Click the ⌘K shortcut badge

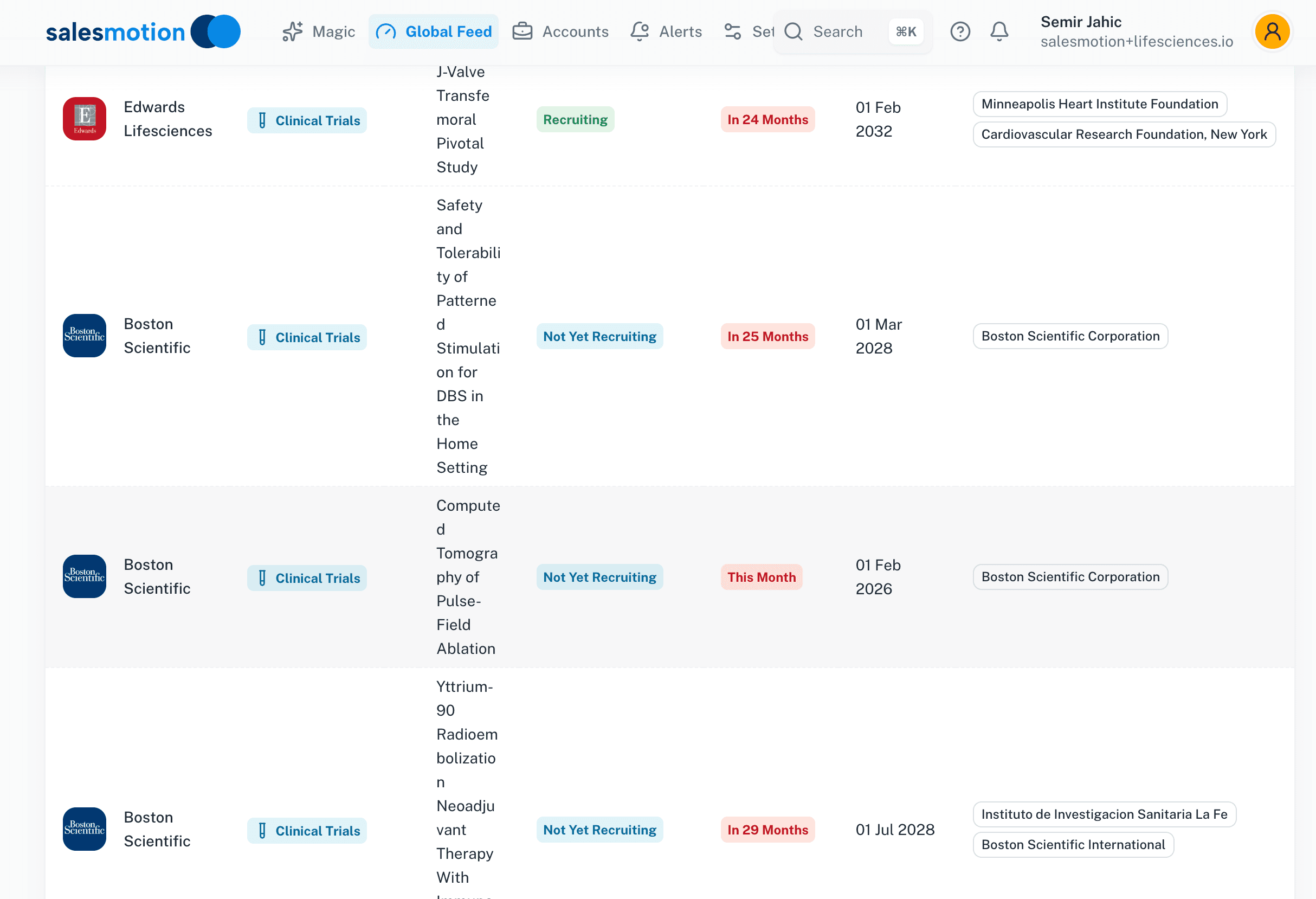click(x=906, y=32)
